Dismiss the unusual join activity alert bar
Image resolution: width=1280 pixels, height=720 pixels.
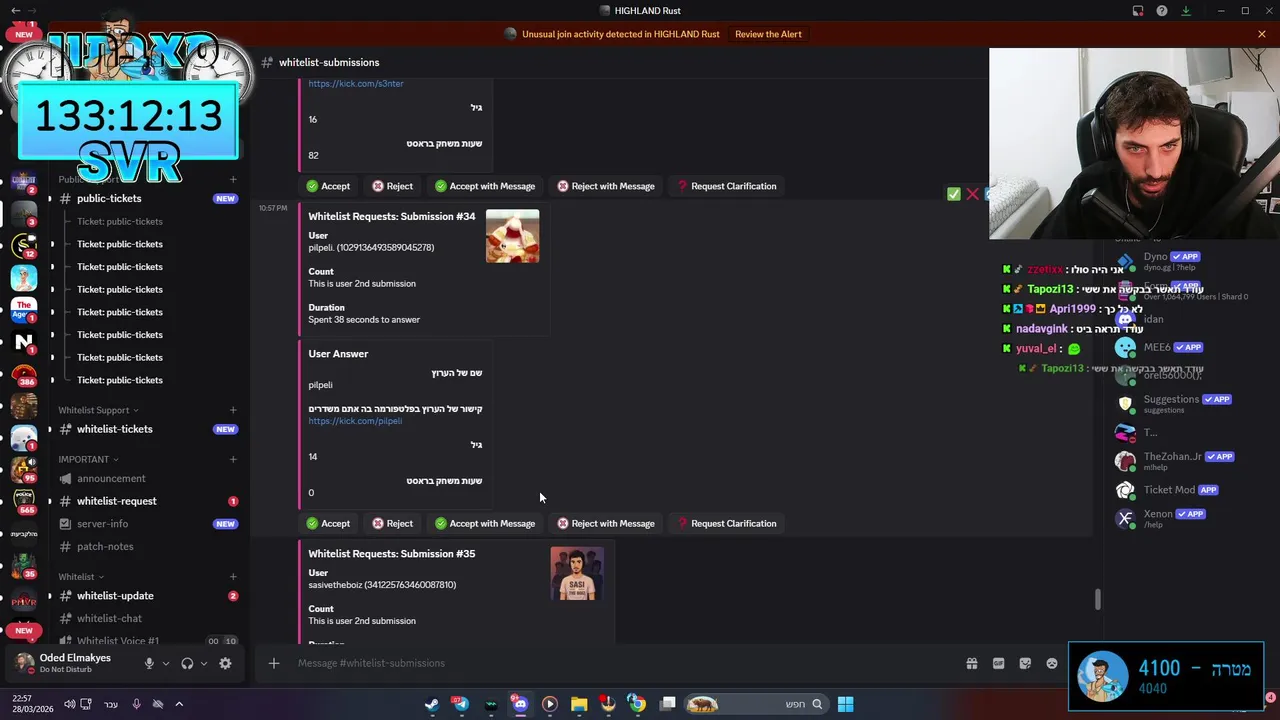1262,34
